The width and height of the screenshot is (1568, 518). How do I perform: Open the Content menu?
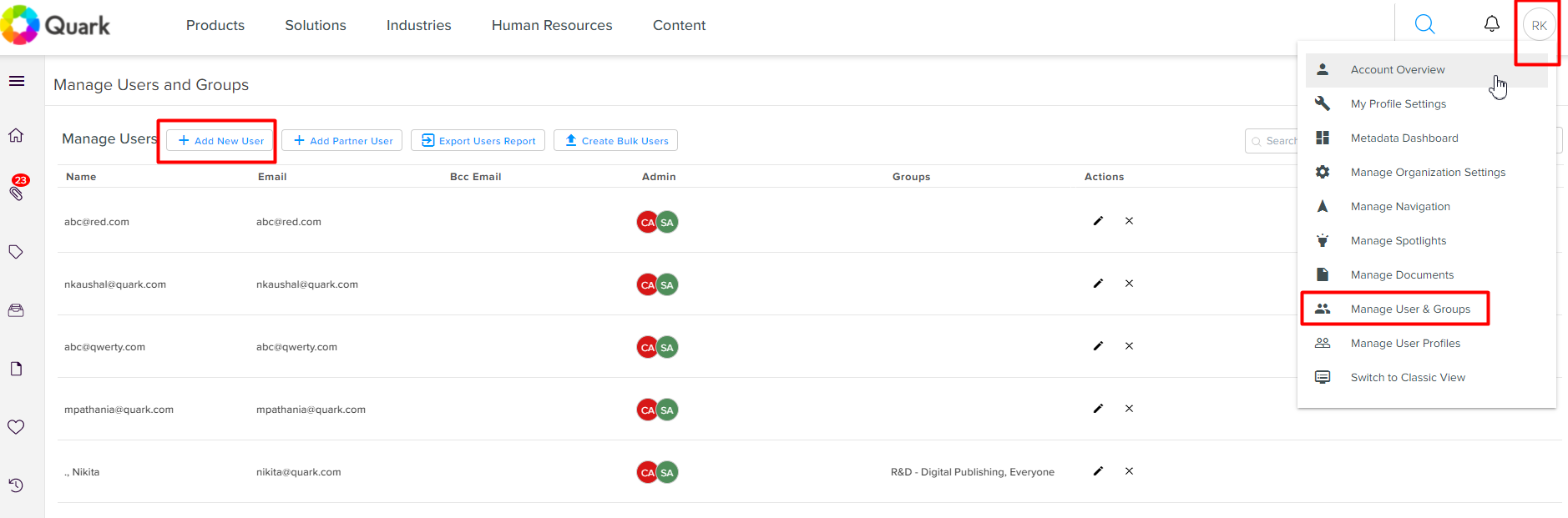pyautogui.click(x=679, y=25)
